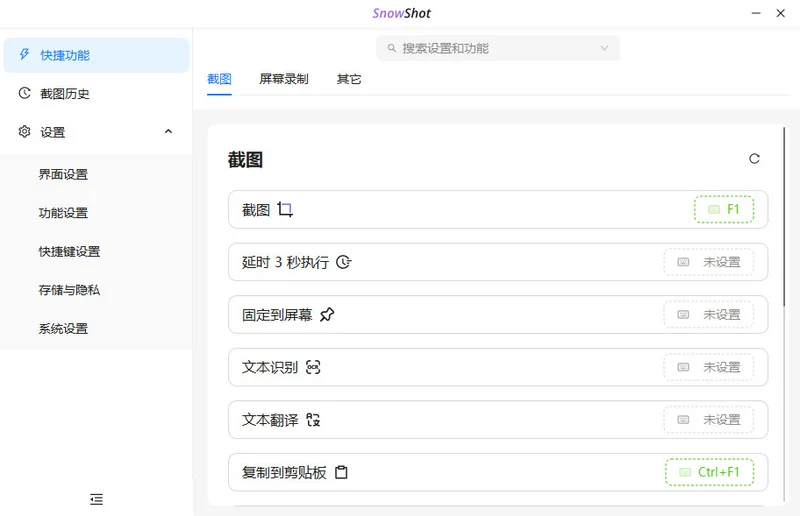Click the translate icon beside 文本翻译
Screen dimensions: 800x516
[x=313, y=420]
